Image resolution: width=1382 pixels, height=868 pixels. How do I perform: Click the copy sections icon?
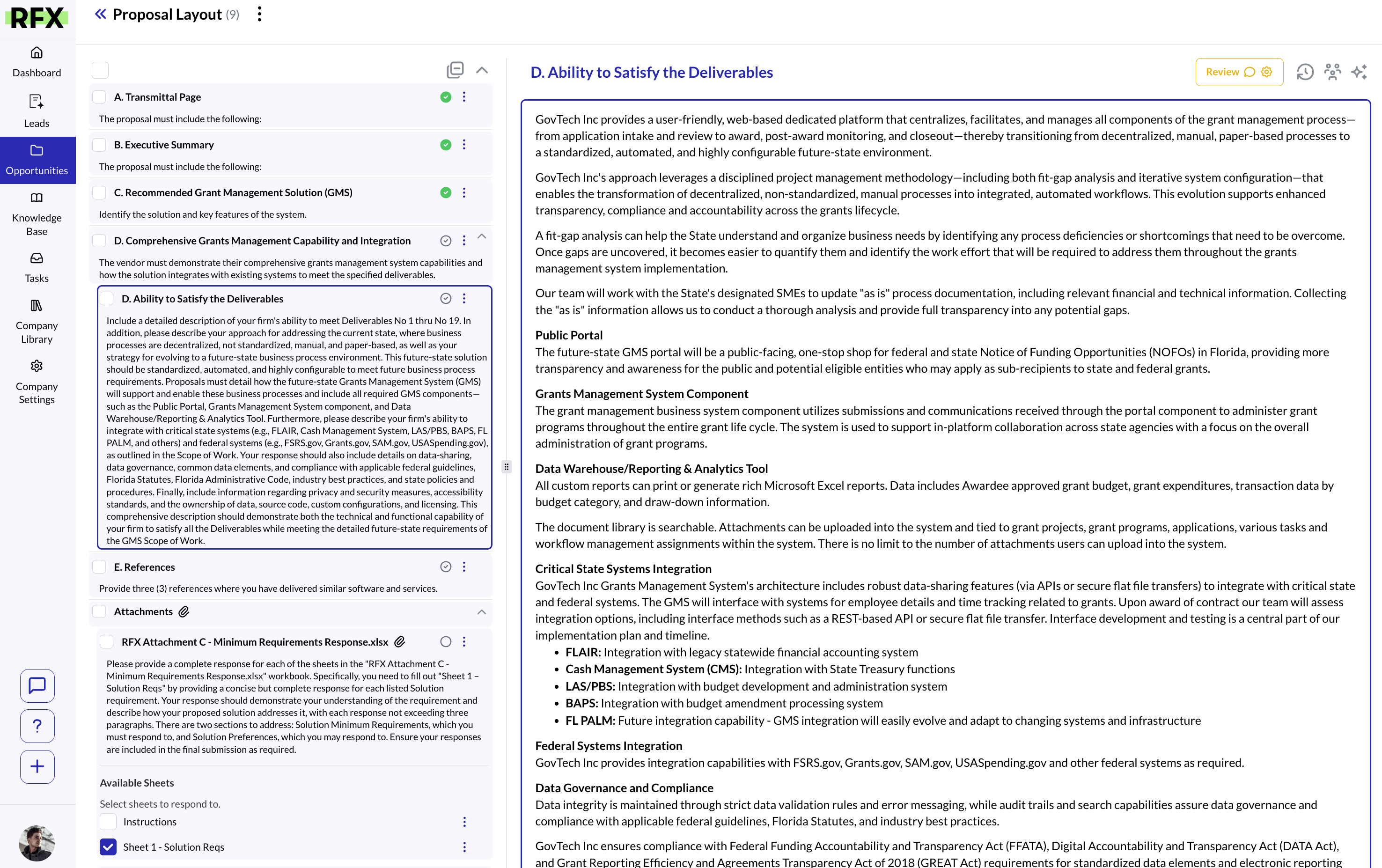[455, 70]
